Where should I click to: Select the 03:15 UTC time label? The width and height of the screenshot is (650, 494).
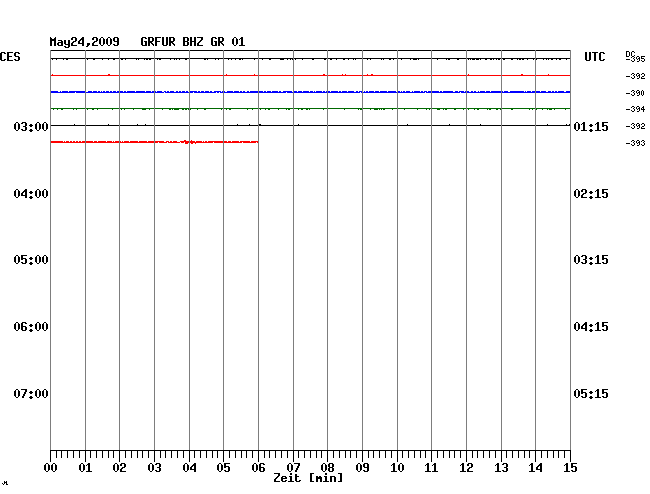[x=591, y=260]
